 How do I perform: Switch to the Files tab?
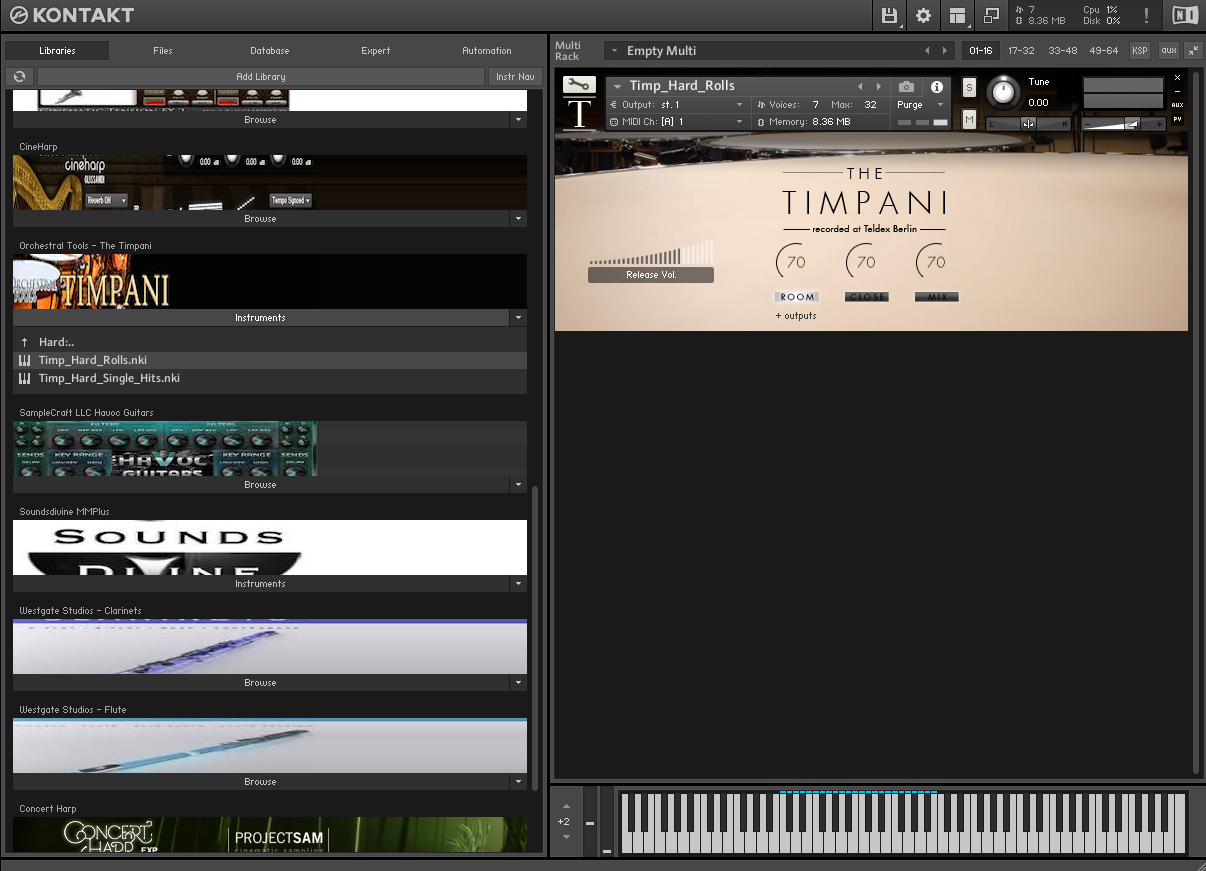click(x=163, y=50)
